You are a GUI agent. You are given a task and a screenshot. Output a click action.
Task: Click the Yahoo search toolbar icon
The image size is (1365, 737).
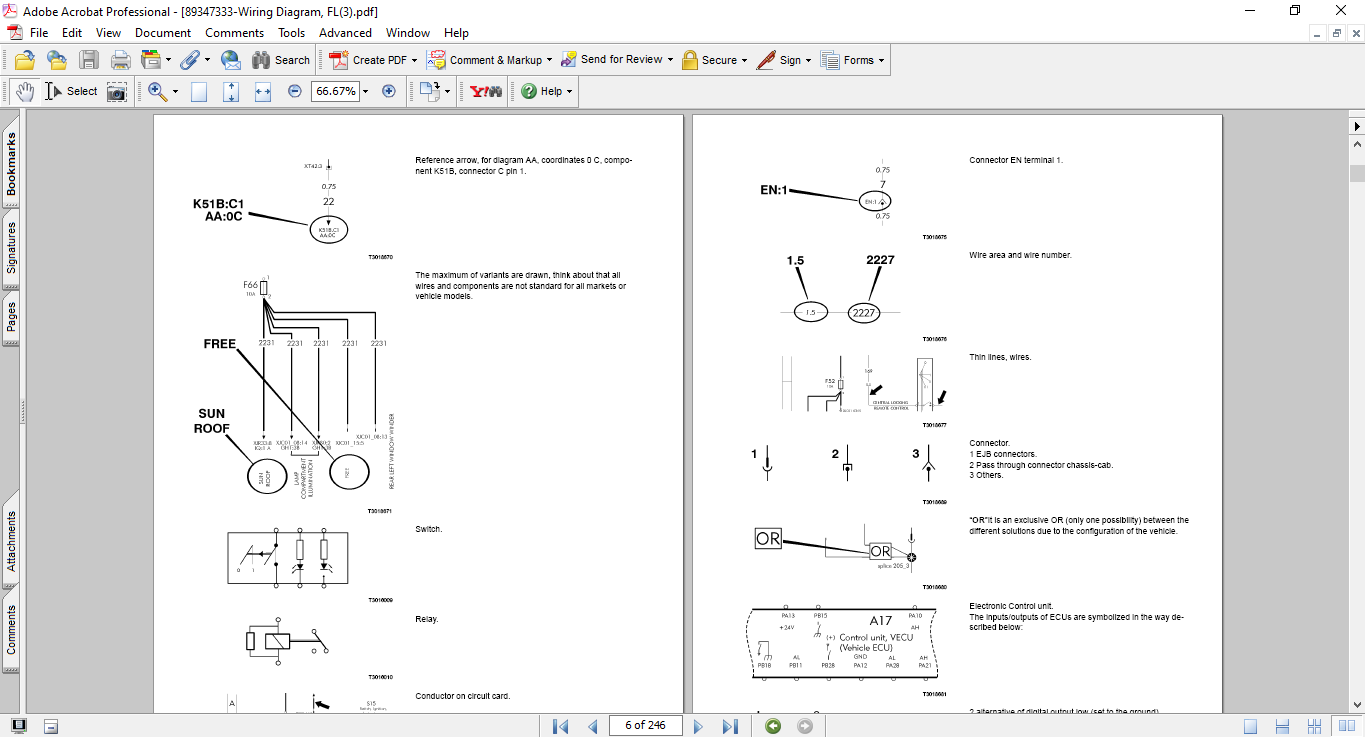pyautogui.click(x=486, y=91)
